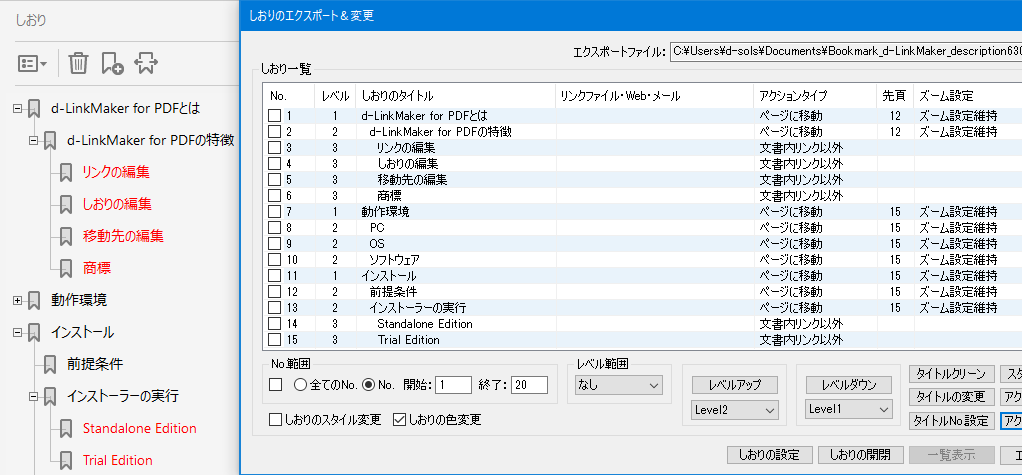1022x475 pixels.
Task: Toggle the No範囲 checkbox
Action: pos(276,385)
